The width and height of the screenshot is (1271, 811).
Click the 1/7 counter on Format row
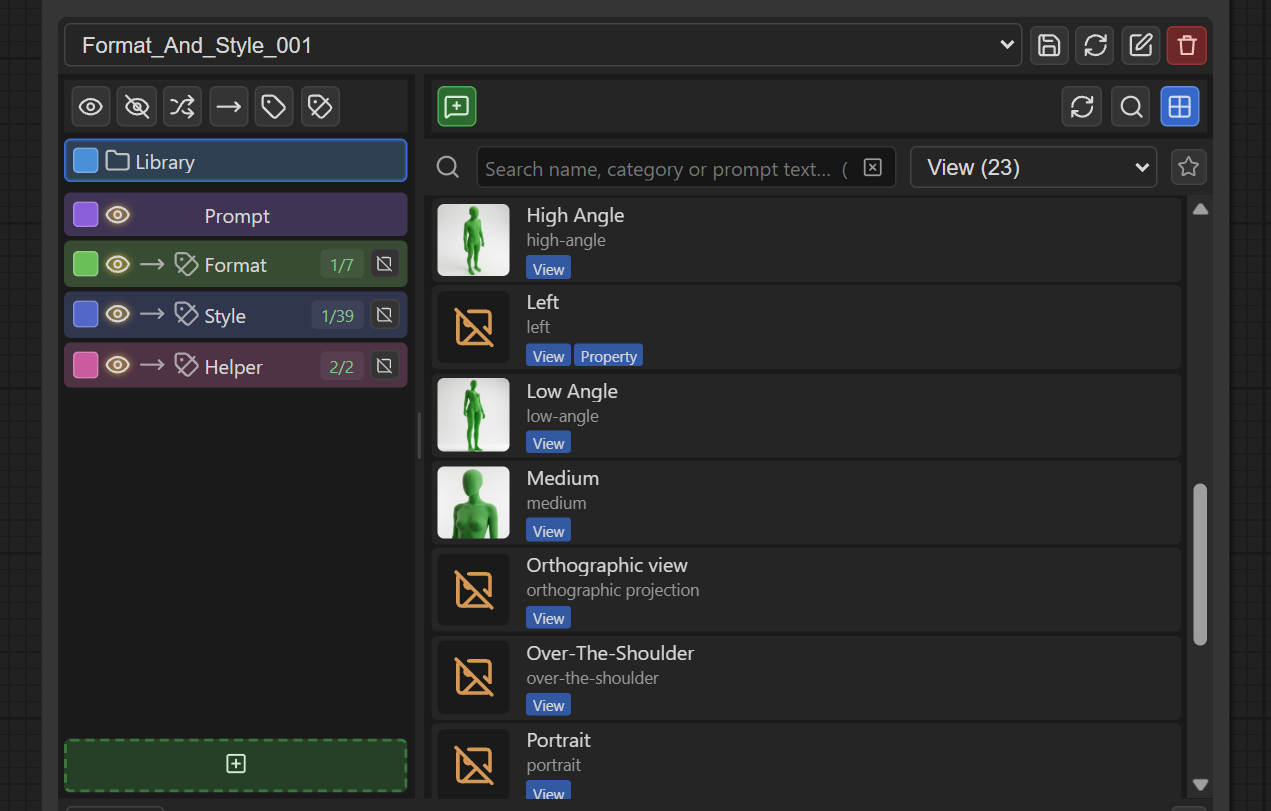click(342, 265)
